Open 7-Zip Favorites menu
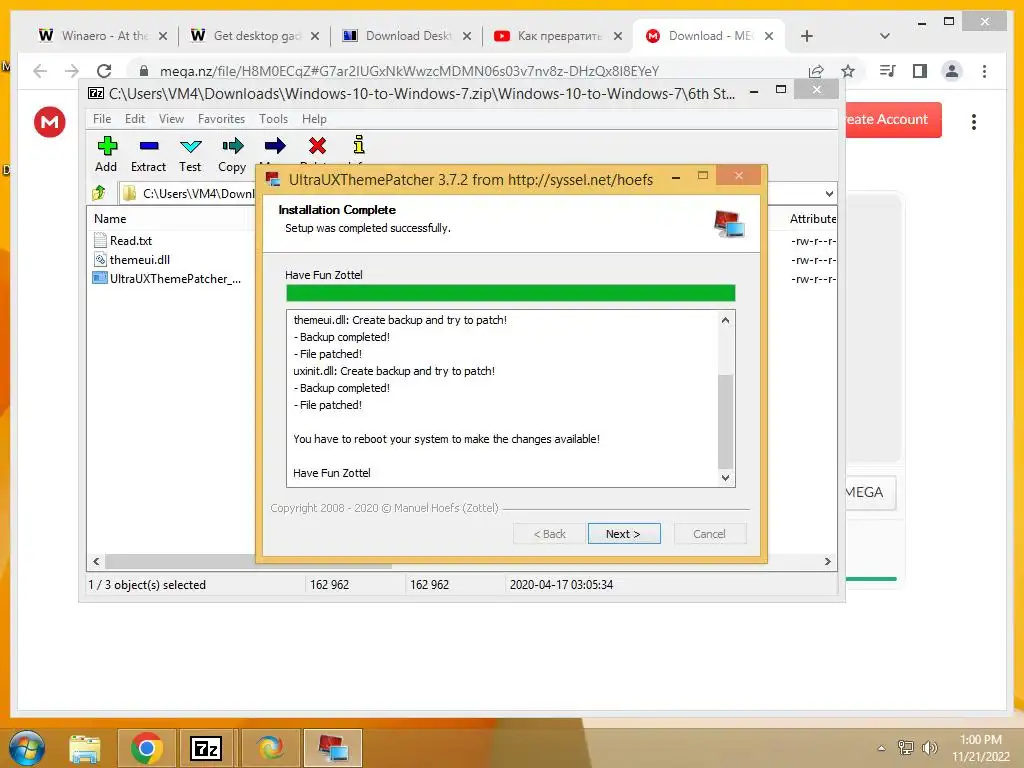 (221, 119)
